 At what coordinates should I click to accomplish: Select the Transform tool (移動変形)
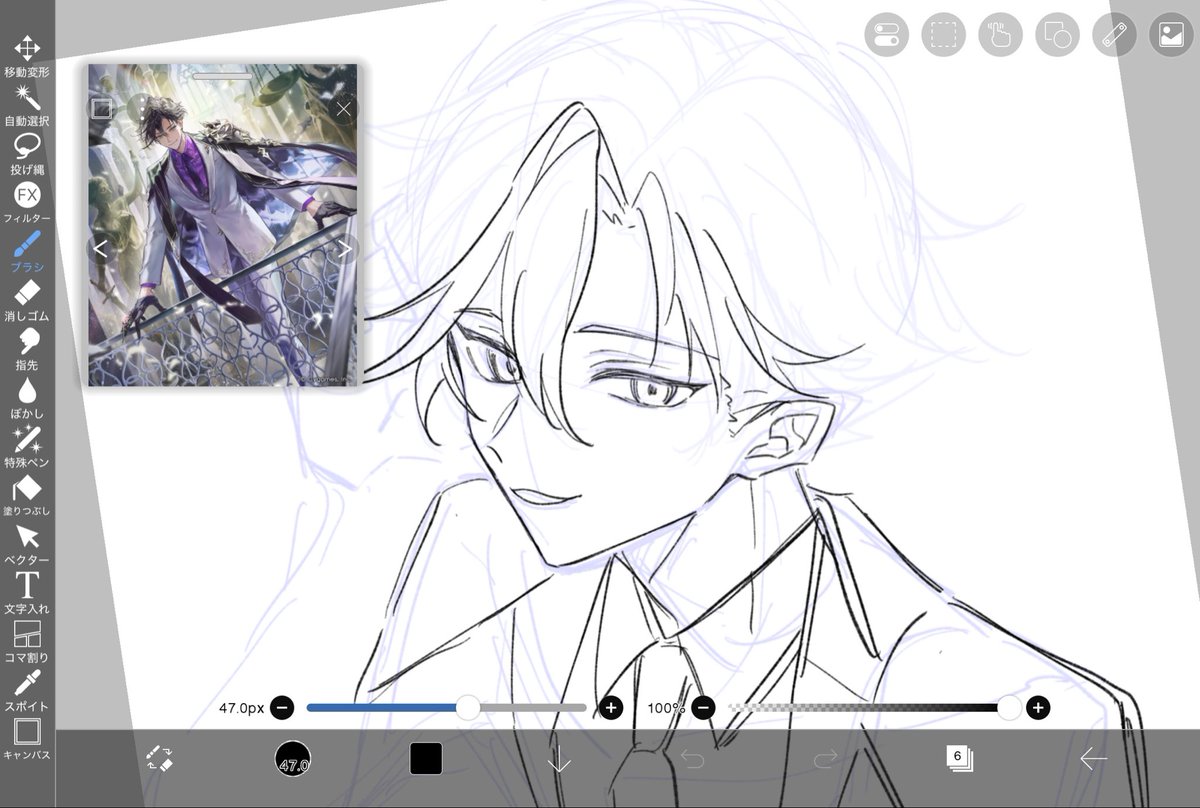[27, 56]
